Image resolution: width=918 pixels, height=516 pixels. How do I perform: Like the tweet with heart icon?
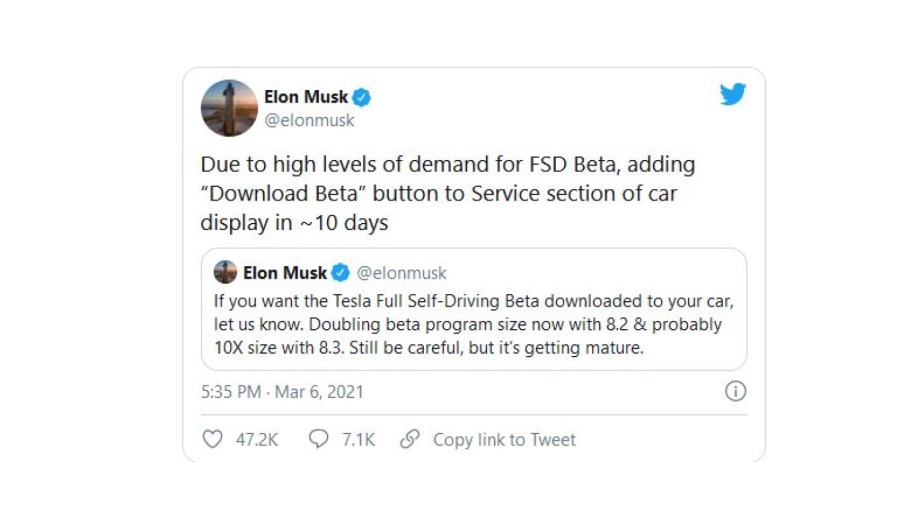pos(213,439)
